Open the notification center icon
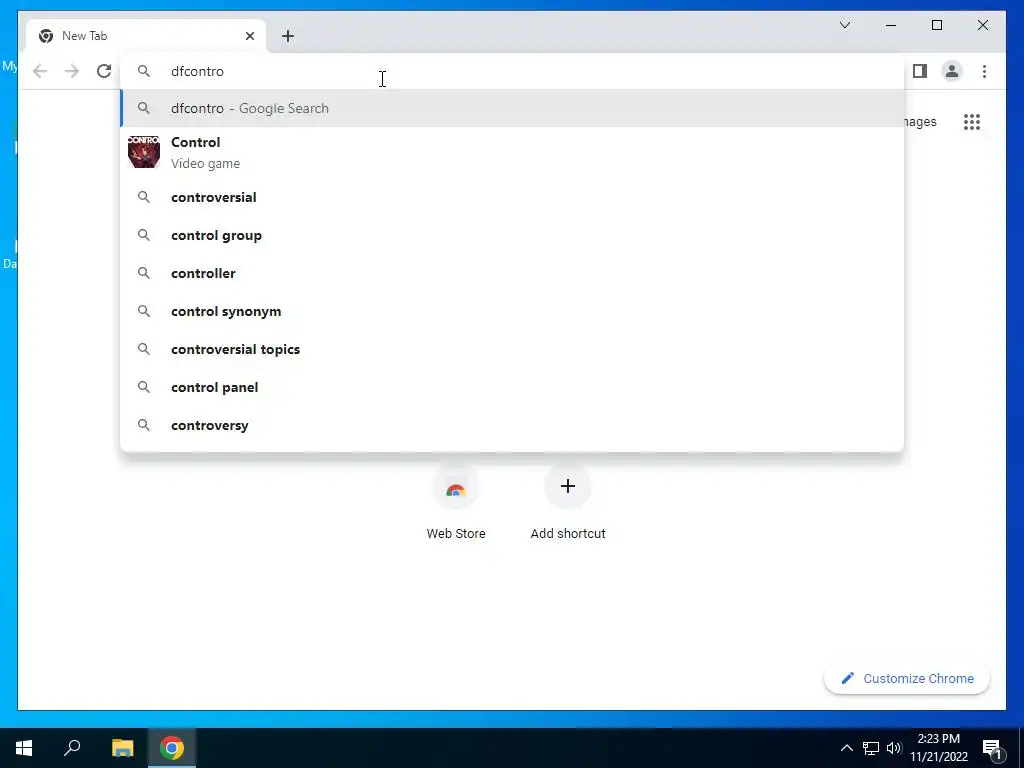Screen dimensions: 1024x768 point(993,748)
